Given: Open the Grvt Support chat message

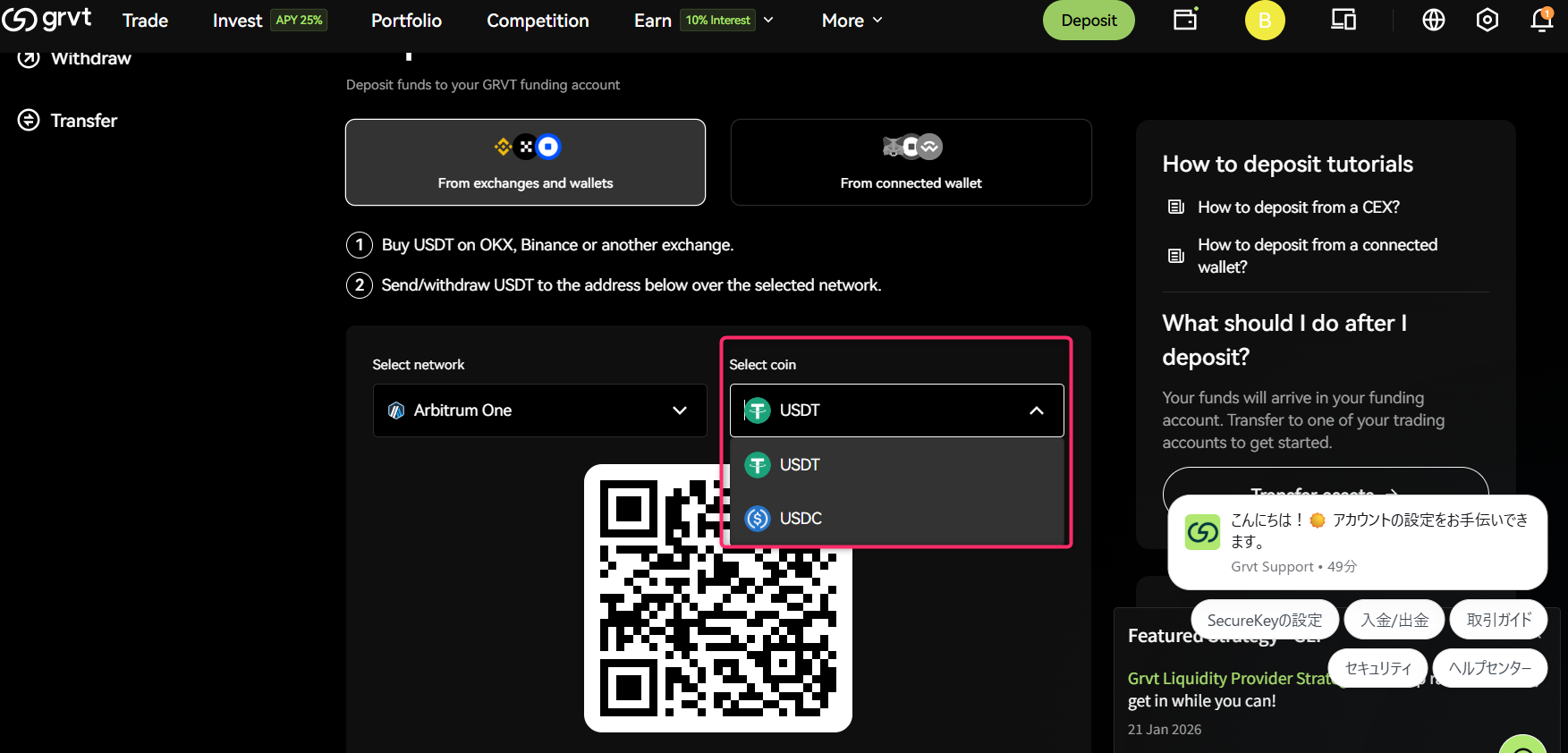Looking at the screenshot, I should pyautogui.click(x=1358, y=542).
